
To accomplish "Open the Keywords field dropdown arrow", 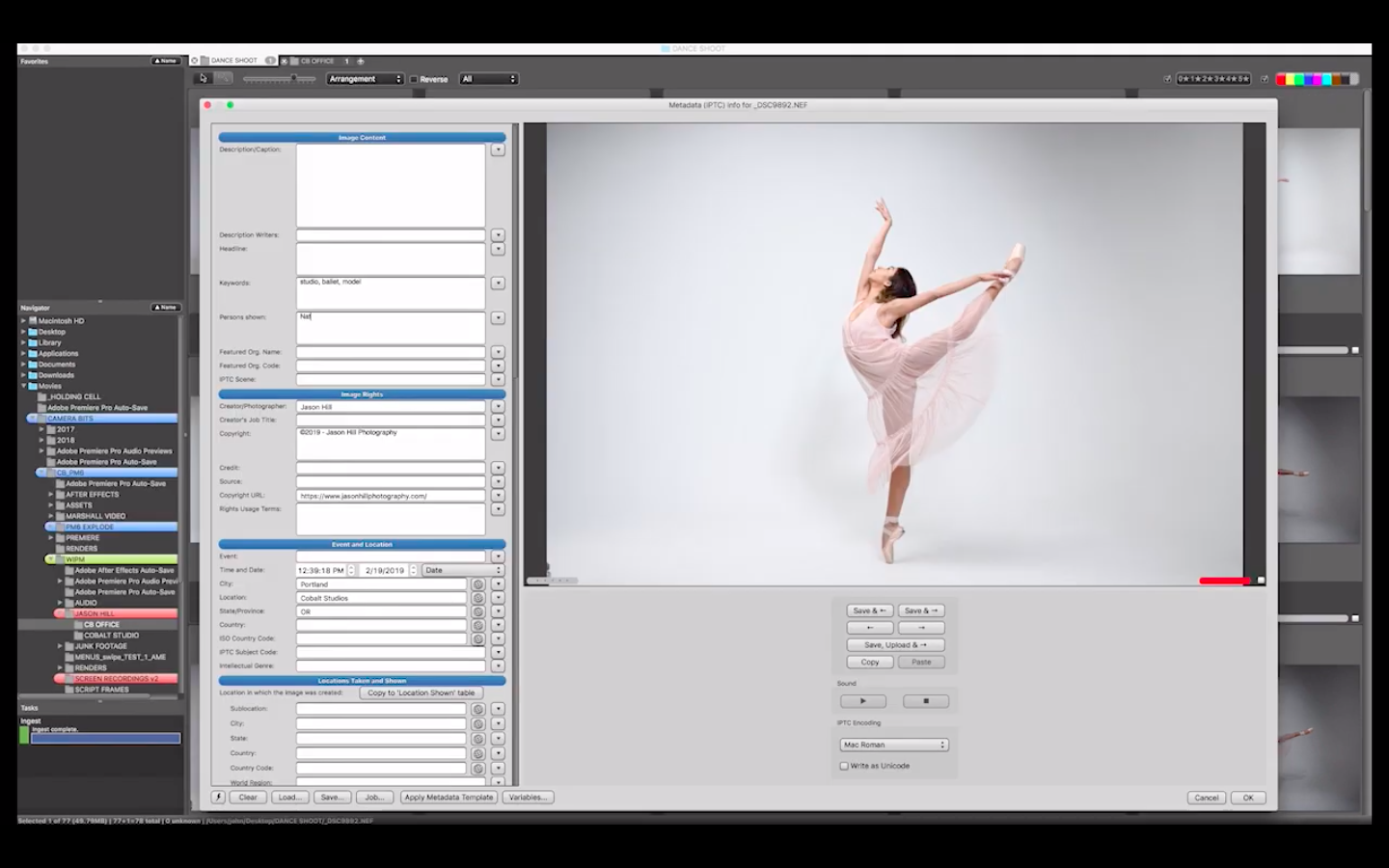I will click(x=498, y=284).
